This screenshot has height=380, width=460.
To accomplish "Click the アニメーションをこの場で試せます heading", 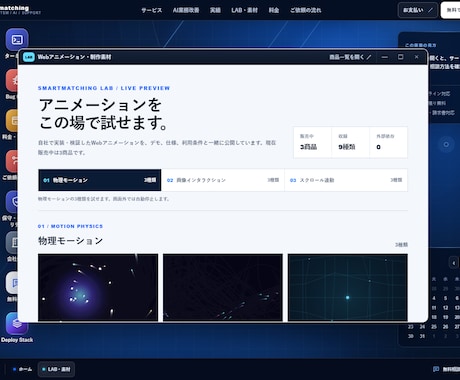I will pos(103,114).
